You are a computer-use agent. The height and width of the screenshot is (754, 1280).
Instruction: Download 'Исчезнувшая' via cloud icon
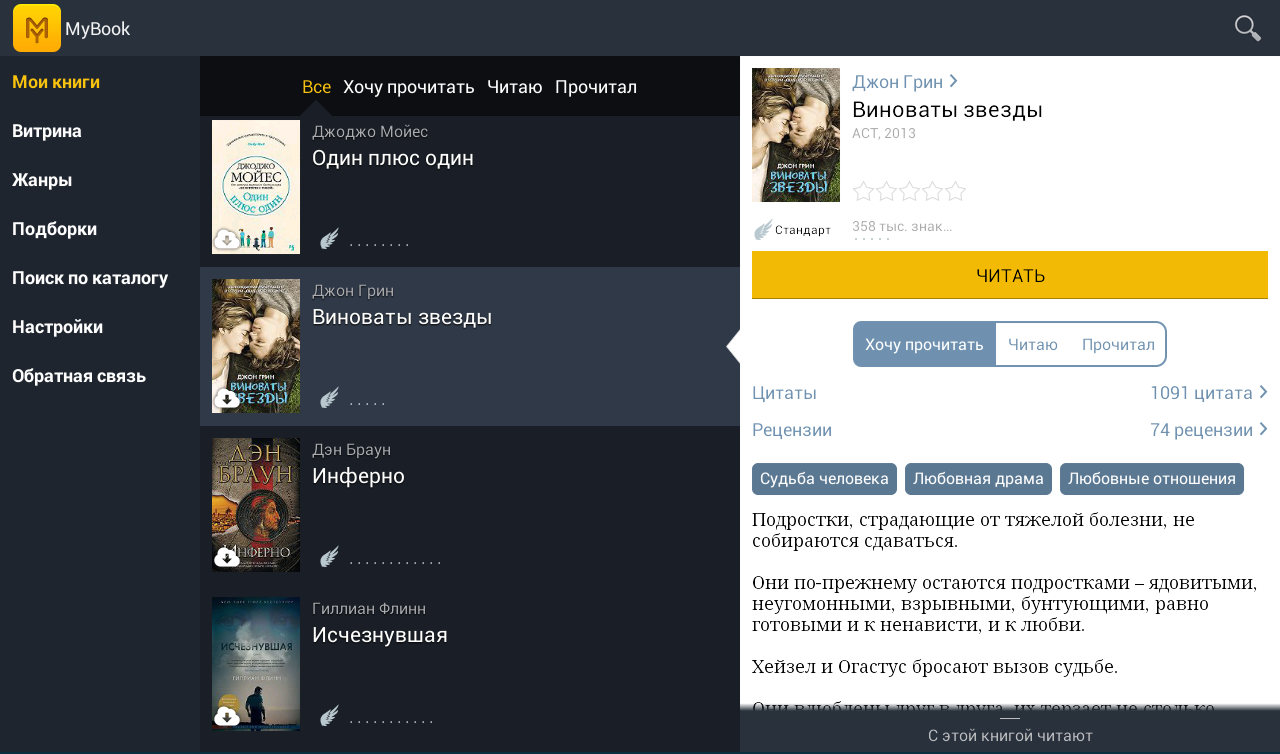click(227, 716)
